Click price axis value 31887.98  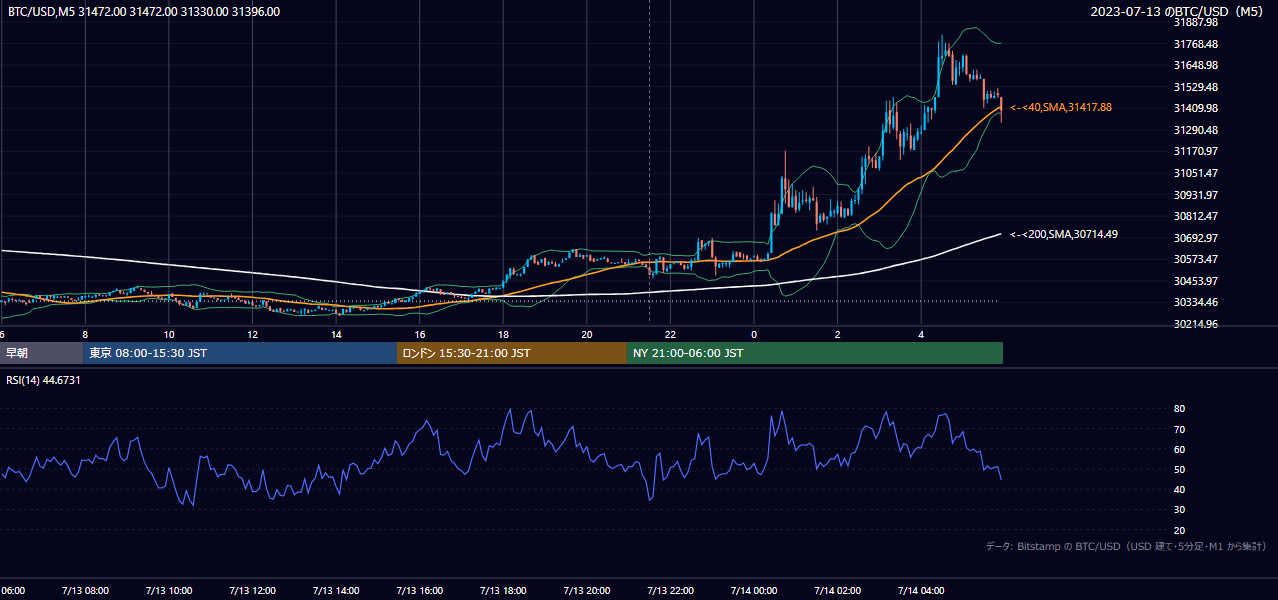[1196, 22]
